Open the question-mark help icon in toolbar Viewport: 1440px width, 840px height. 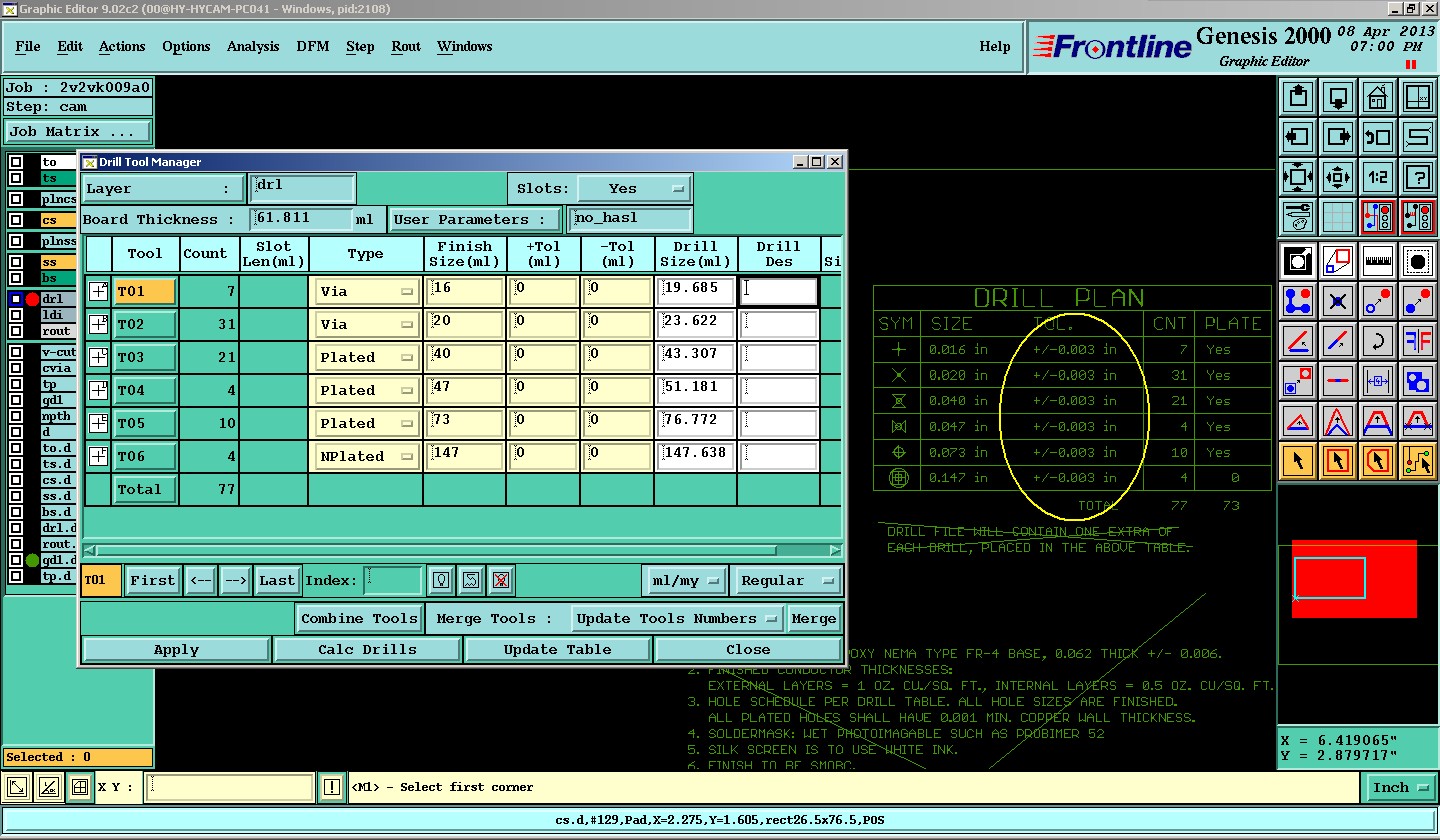tap(1417, 177)
